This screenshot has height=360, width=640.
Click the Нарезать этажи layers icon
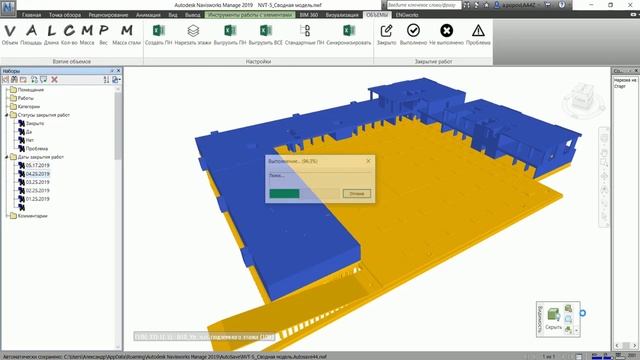point(193,31)
